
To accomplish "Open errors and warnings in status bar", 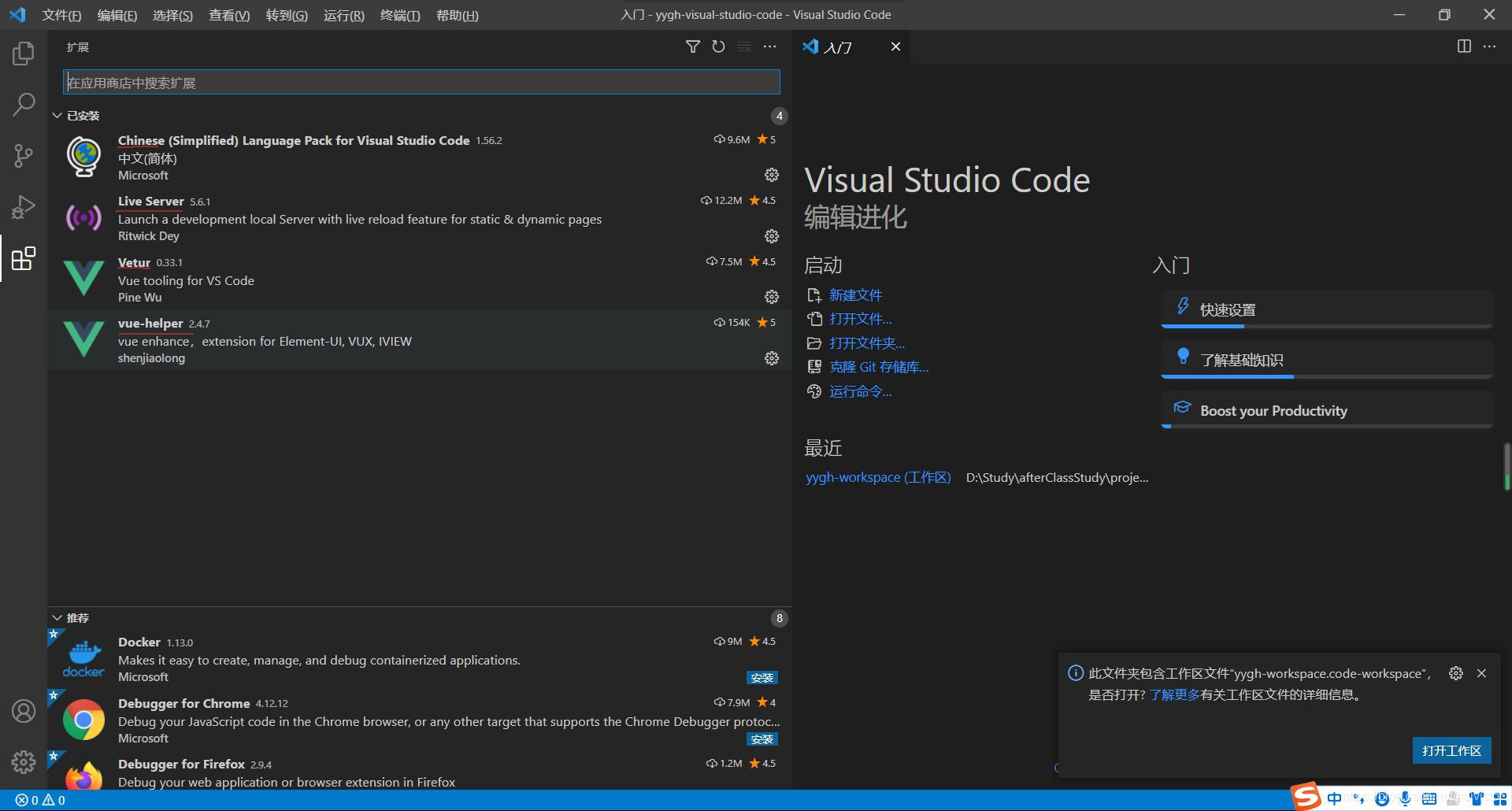I will [x=40, y=800].
